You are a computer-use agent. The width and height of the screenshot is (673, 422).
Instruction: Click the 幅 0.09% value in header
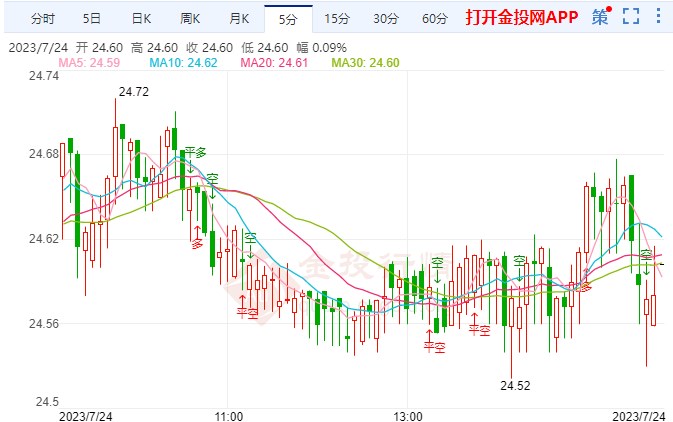pyautogui.click(x=321, y=47)
